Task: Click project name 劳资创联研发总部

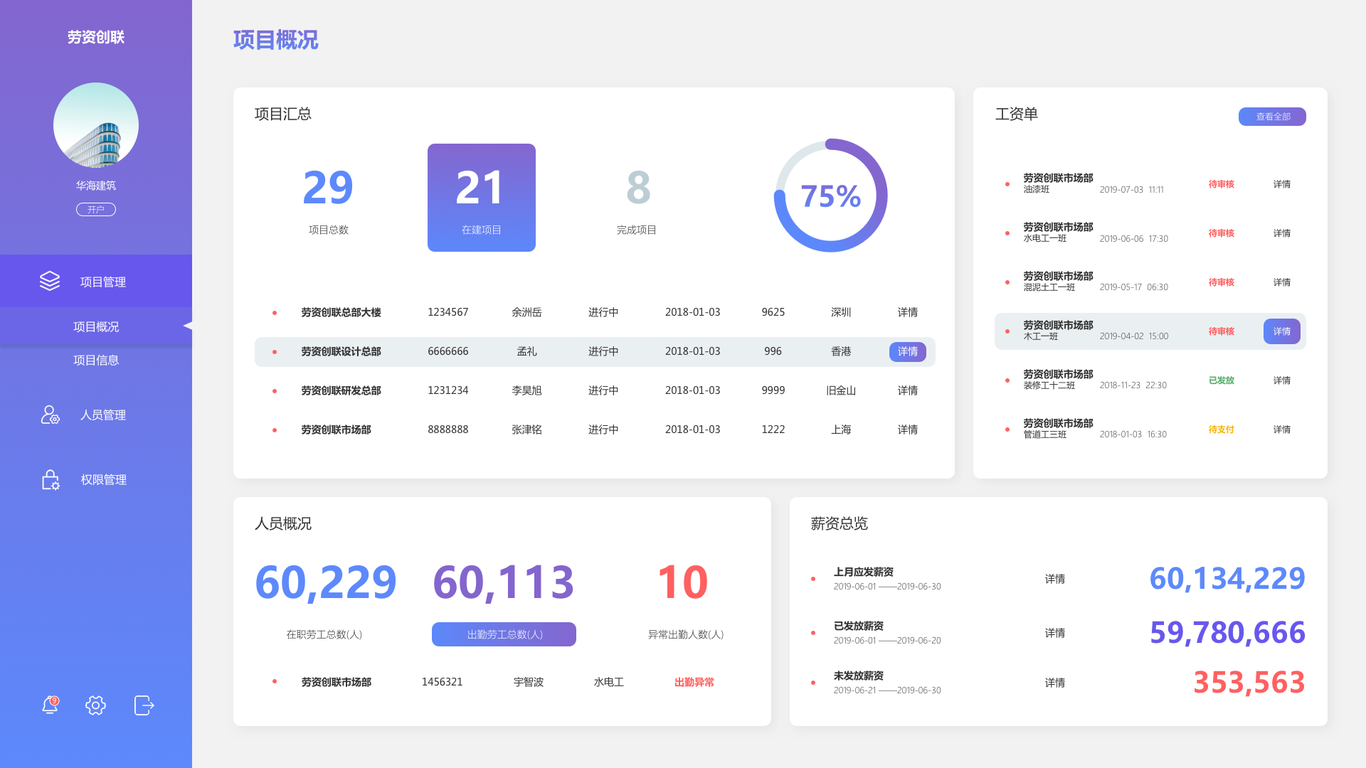Action: pos(341,390)
